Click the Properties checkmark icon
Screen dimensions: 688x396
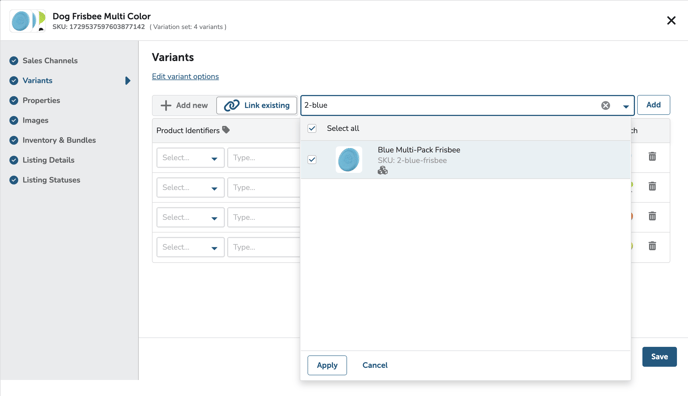tap(14, 100)
